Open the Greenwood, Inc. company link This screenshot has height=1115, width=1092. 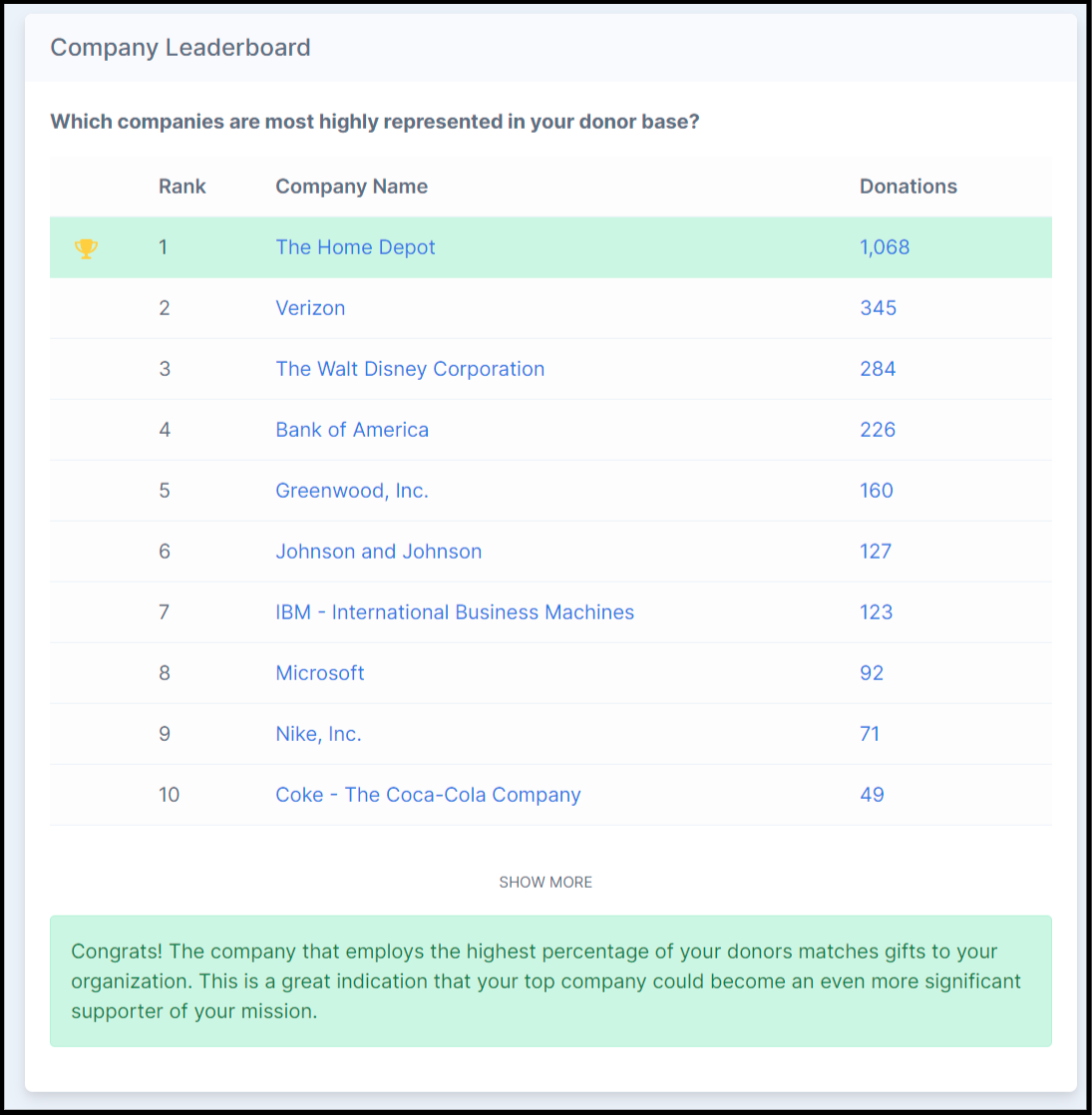352,491
